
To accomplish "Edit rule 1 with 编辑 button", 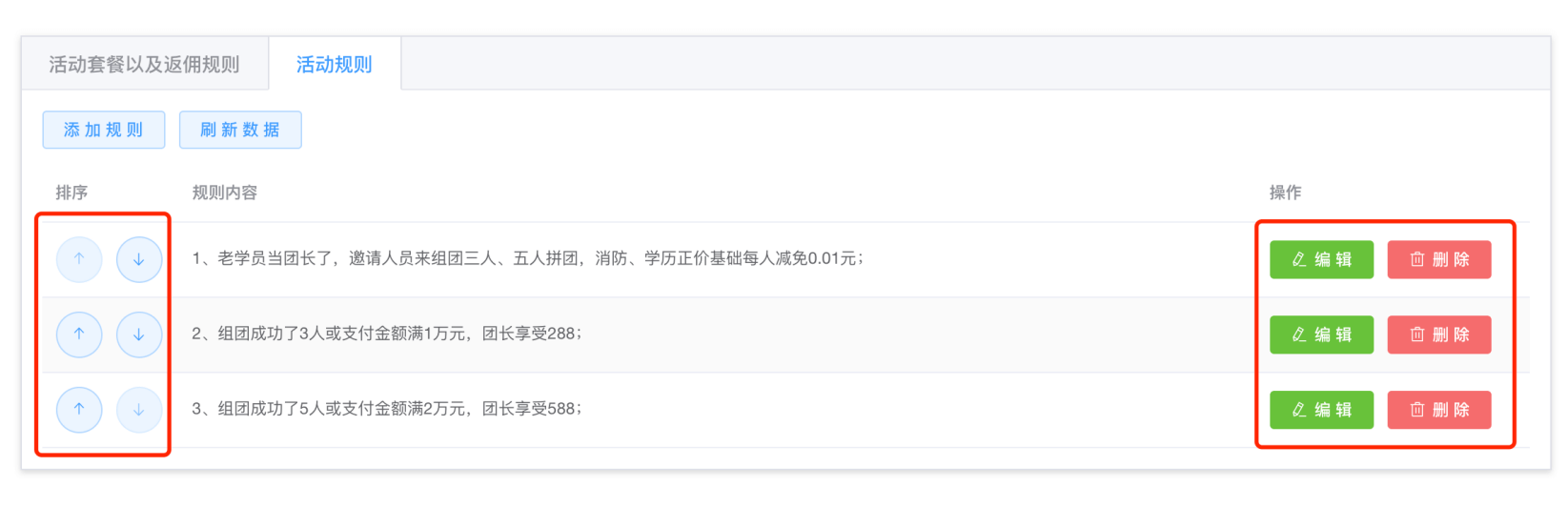I will [x=1321, y=259].
